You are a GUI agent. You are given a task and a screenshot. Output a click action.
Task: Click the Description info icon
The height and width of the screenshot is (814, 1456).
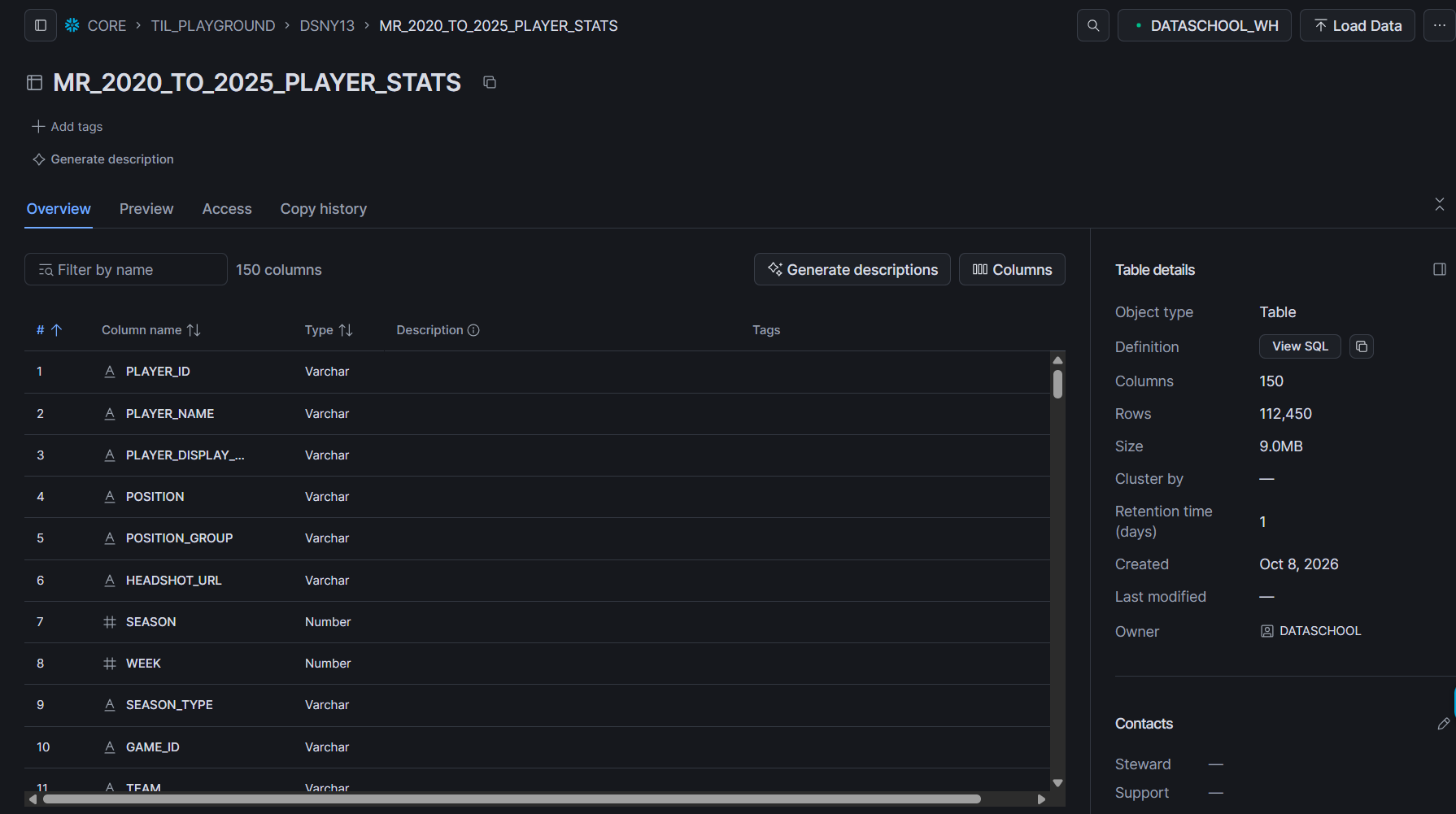473,330
